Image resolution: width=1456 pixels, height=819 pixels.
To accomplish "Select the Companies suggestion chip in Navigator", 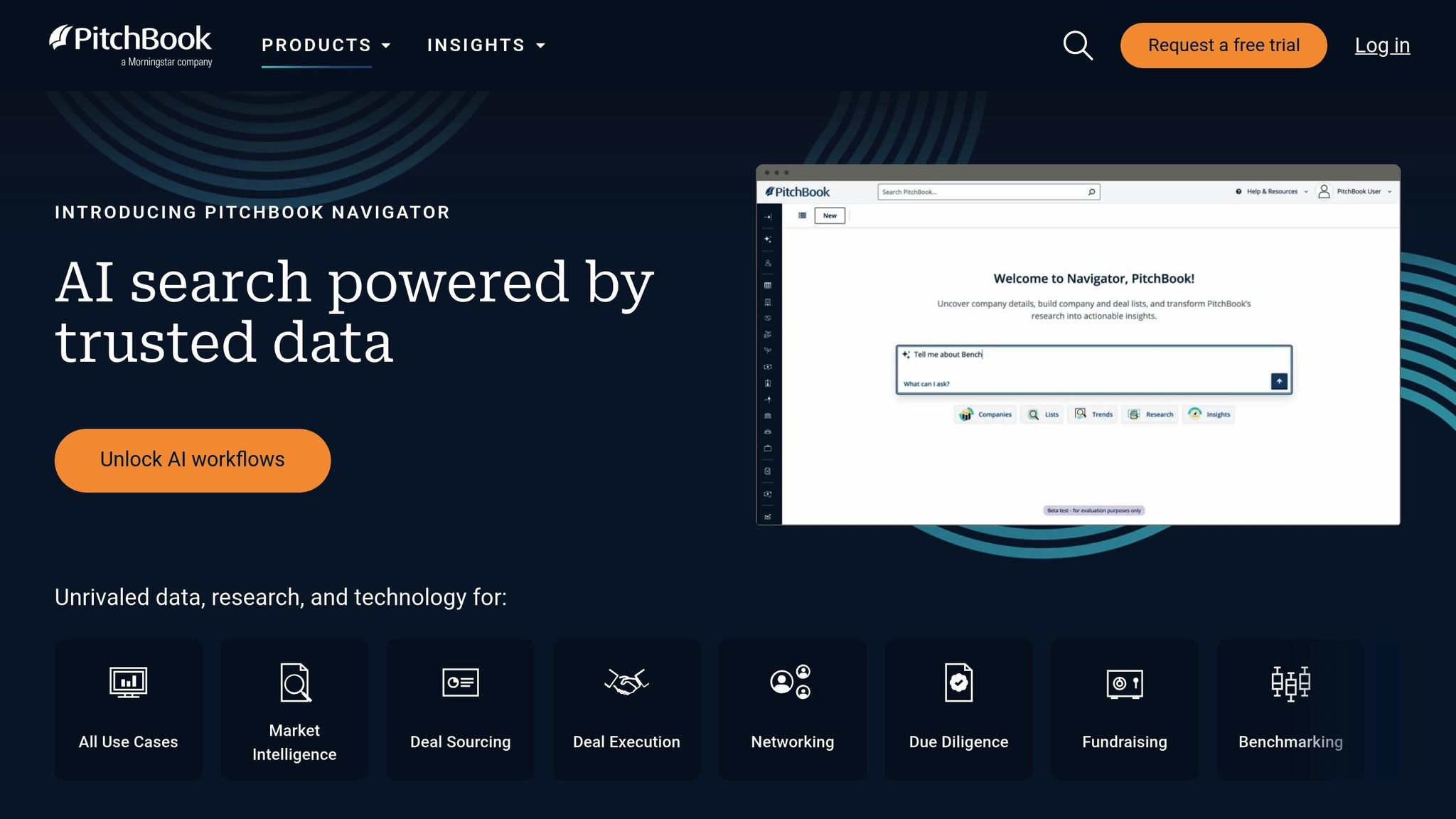I will (x=985, y=414).
